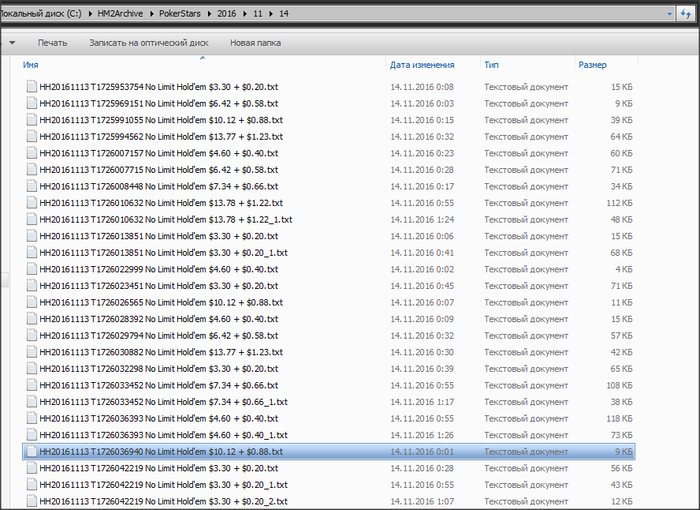Screen dimensions: 700x510
Task: Go to 2016 folder in breadcrumb
Action: (x=227, y=14)
